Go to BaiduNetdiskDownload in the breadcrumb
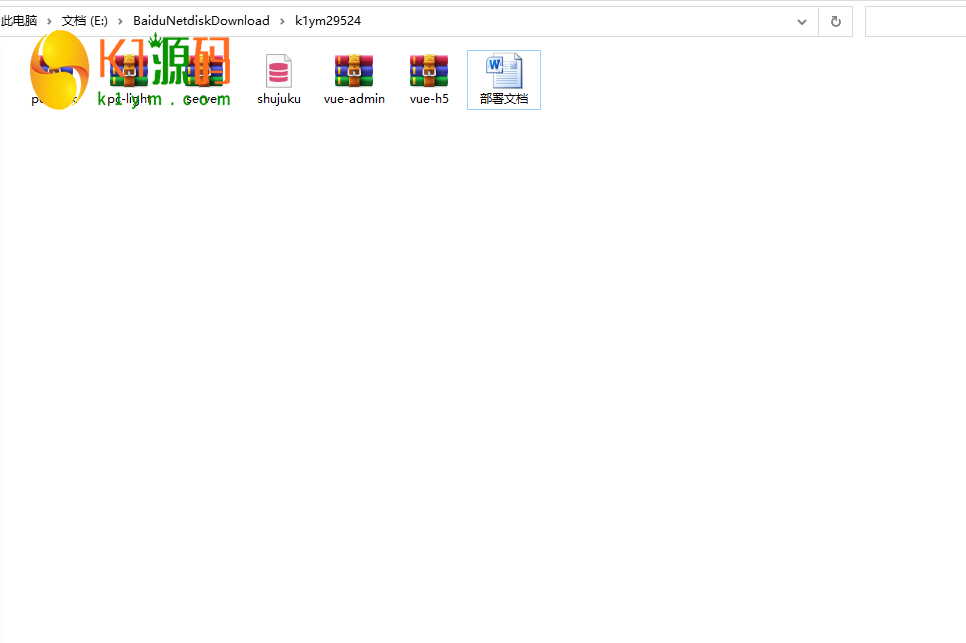Image resolution: width=966 pixels, height=643 pixels. [201, 21]
